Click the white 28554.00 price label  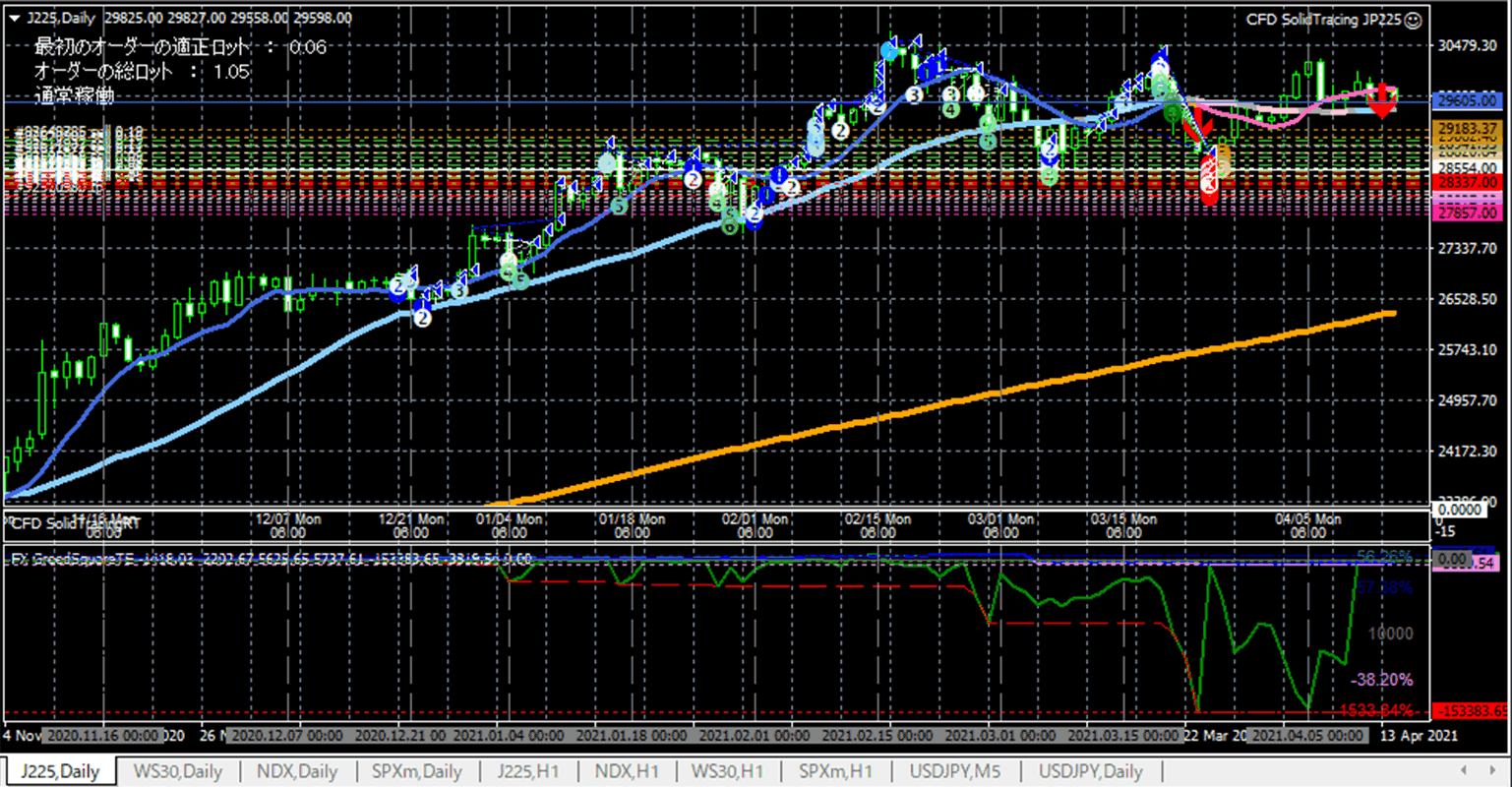pyautogui.click(x=1468, y=168)
